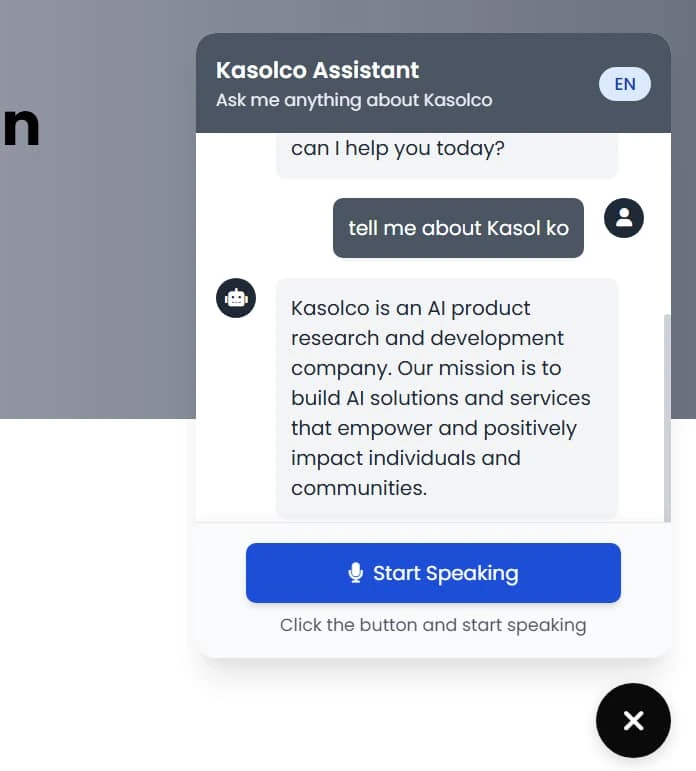The width and height of the screenshot is (696, 771).
Task: Select the "tell me about Kasol ko" message
Action: pos(458,228)
